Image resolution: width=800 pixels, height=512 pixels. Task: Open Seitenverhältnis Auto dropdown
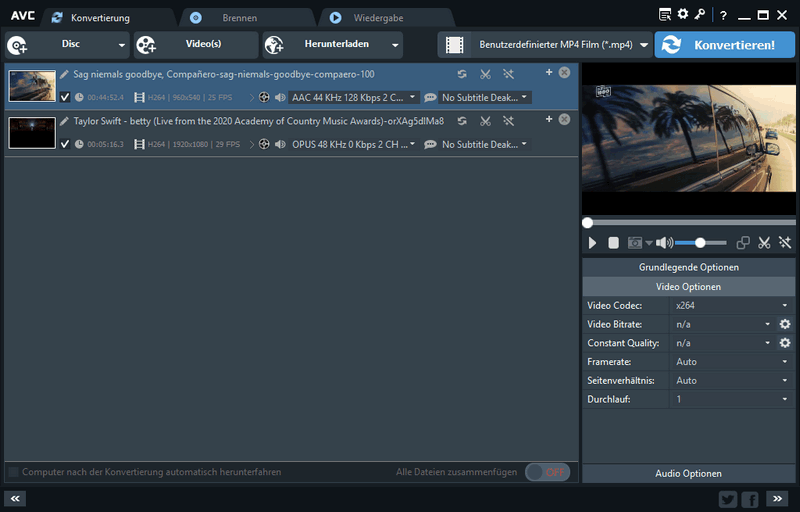coord(732,380)
